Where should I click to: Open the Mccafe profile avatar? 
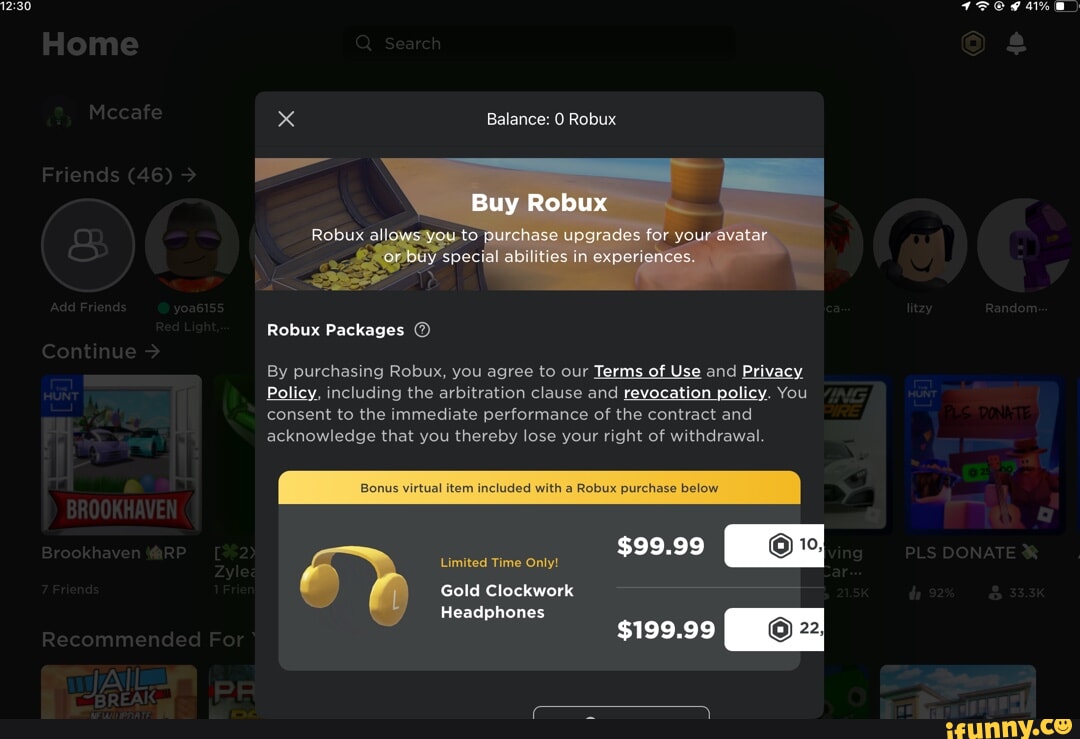click(x=59, y=113)
